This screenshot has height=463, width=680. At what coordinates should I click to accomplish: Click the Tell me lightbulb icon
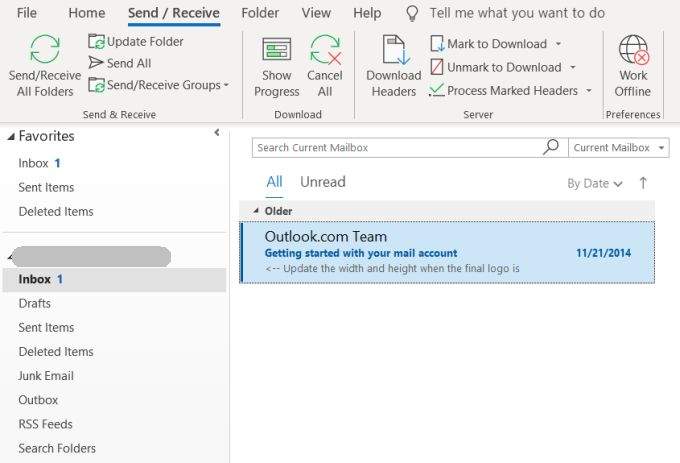412,13
